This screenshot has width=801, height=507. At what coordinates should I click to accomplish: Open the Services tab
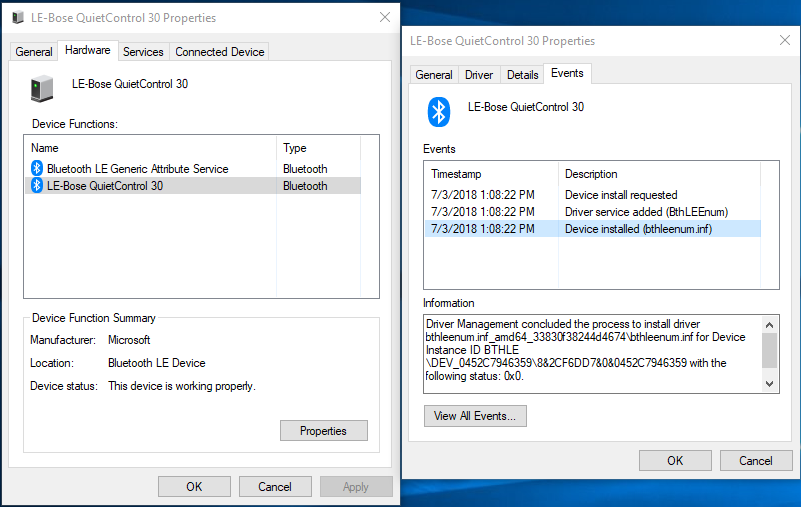(143, 52)
